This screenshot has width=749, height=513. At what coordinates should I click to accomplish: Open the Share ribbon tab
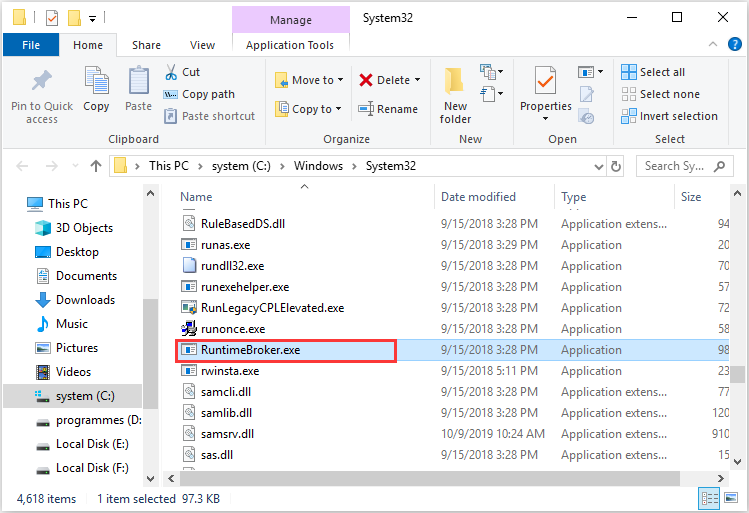click(146, 45)
